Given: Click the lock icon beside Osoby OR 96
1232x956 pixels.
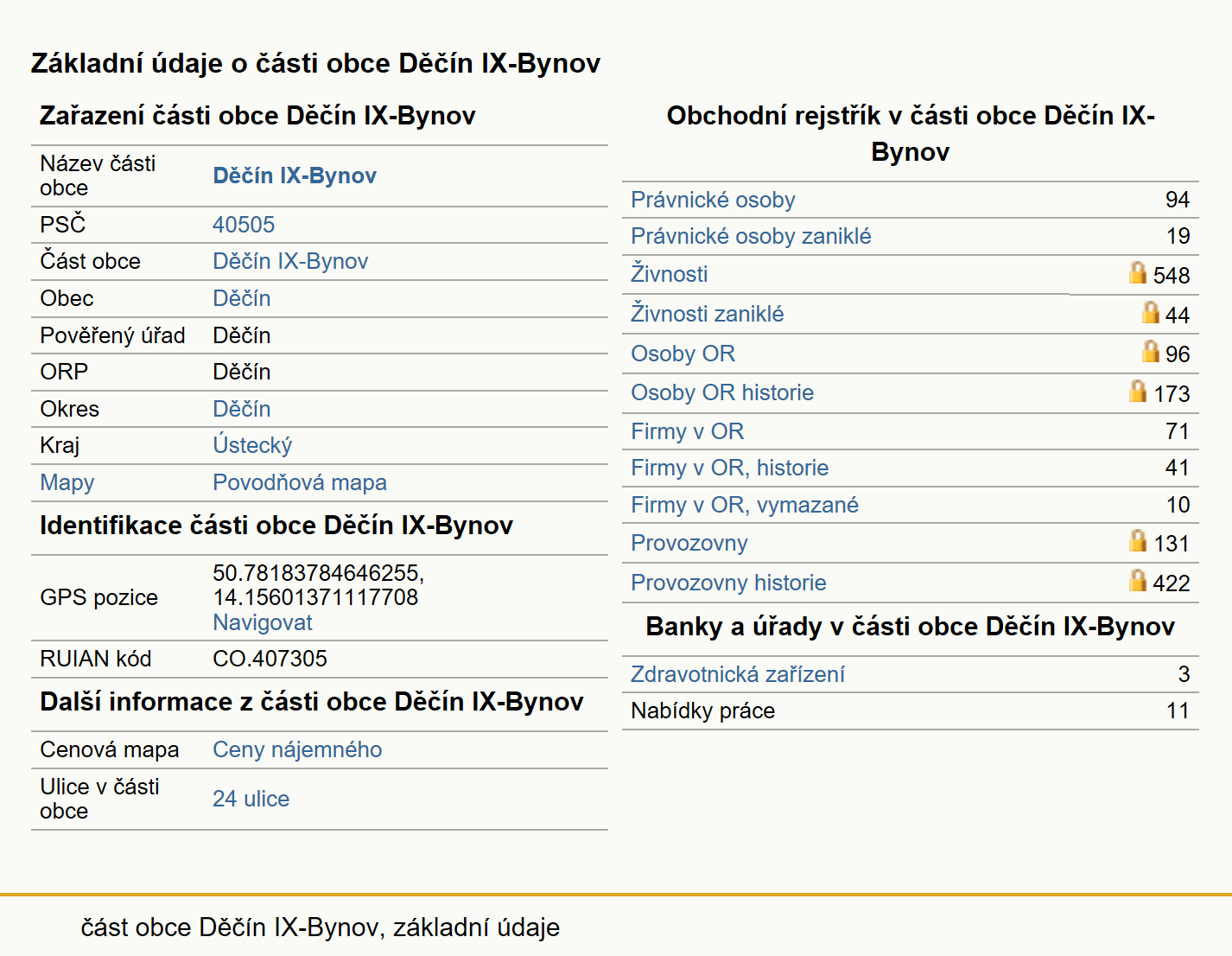Looking at the screenshot, I should pos(1150,351).
